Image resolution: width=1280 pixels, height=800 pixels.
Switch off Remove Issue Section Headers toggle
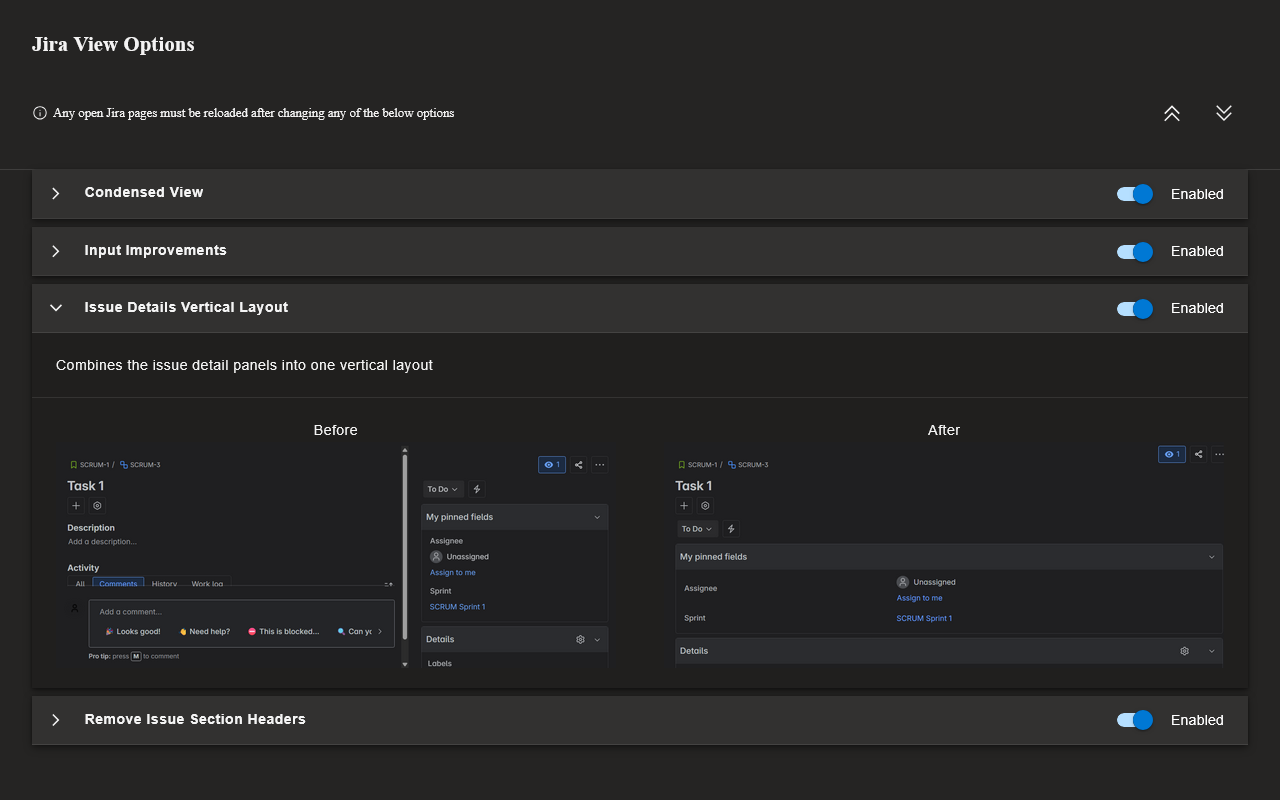[x=1135, y=720]
